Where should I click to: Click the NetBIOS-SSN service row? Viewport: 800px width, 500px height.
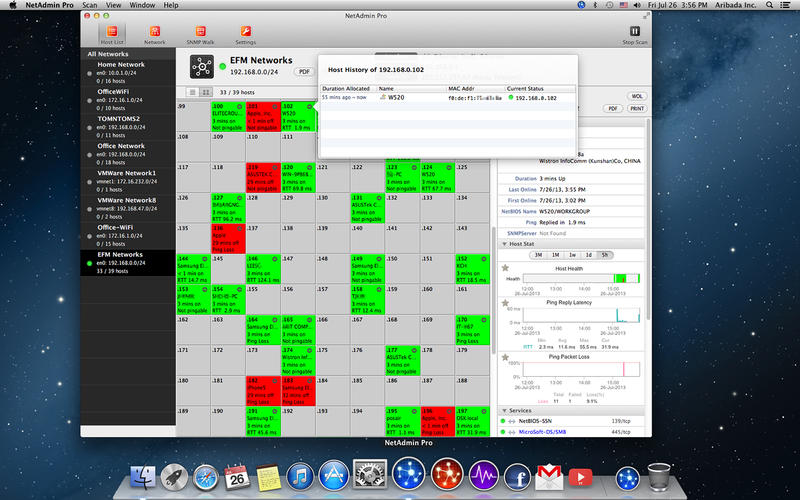571,421
